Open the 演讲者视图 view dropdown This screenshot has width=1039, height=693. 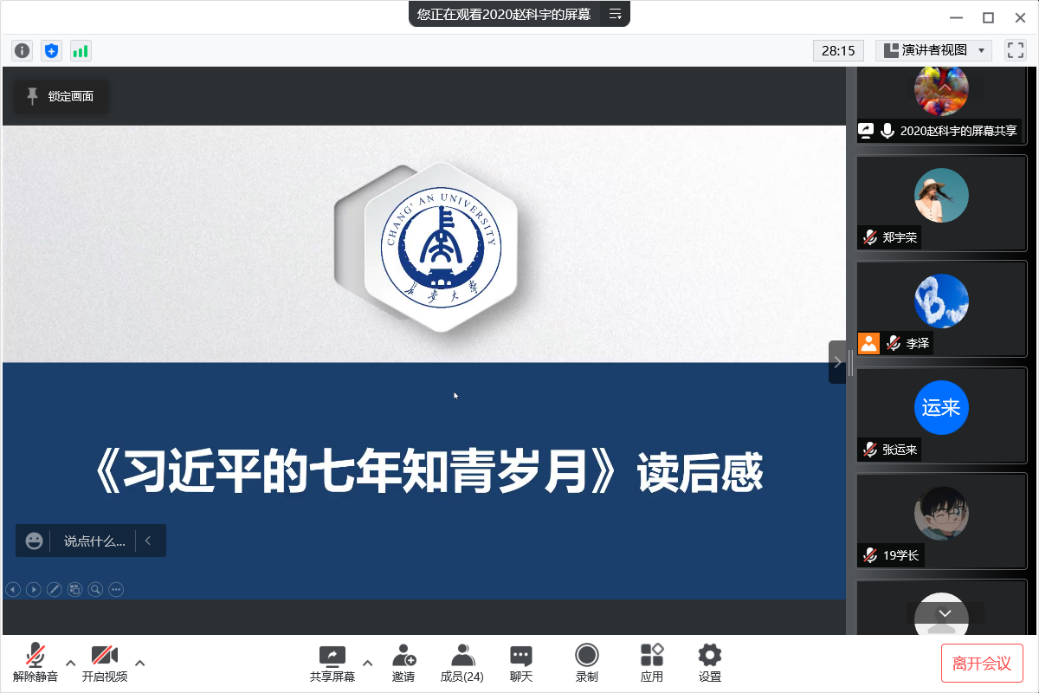[932, 50]
